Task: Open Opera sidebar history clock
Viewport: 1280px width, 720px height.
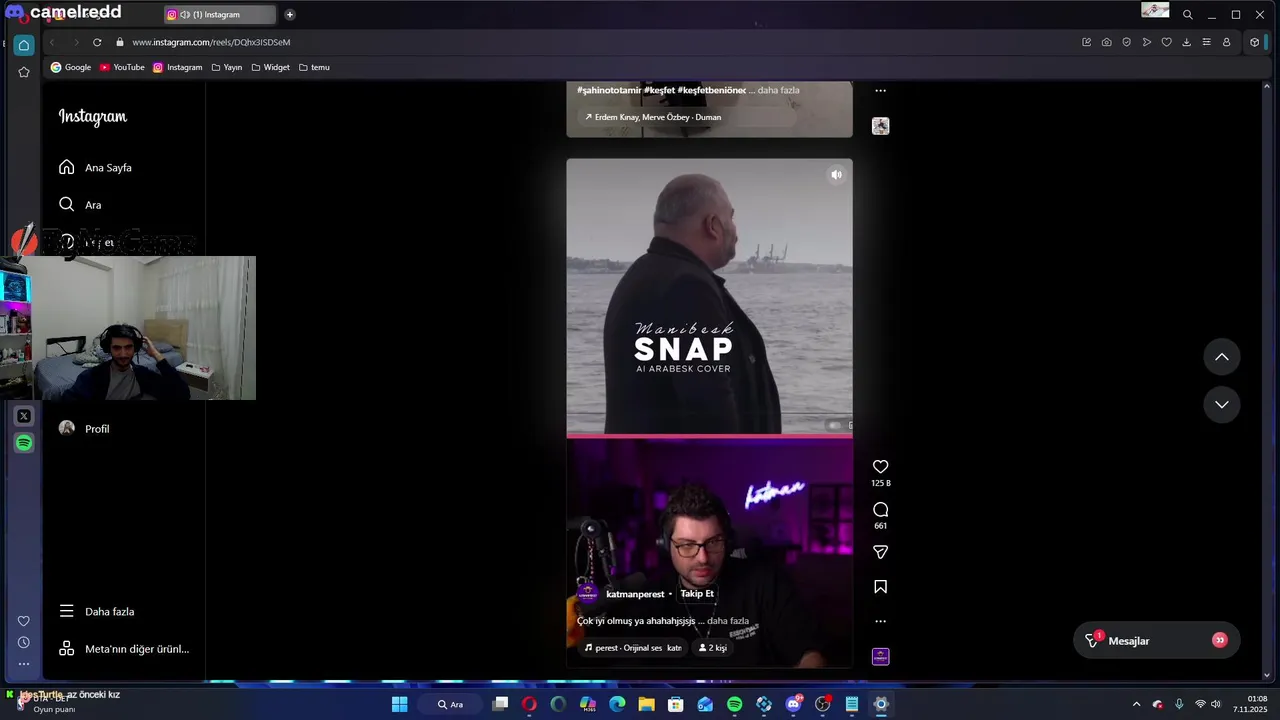Action: coord(24,642)
